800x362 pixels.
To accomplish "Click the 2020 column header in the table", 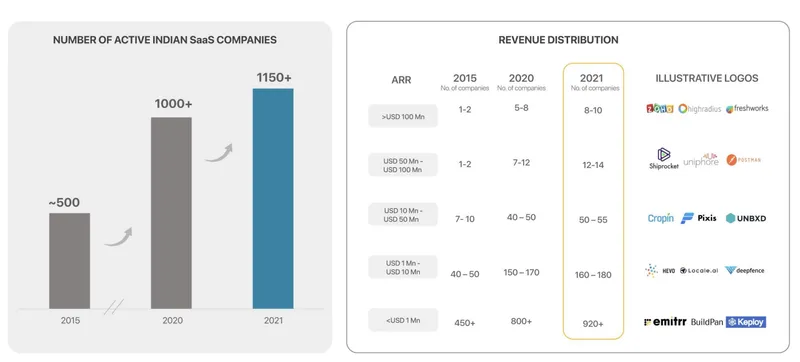I will 521,79.
